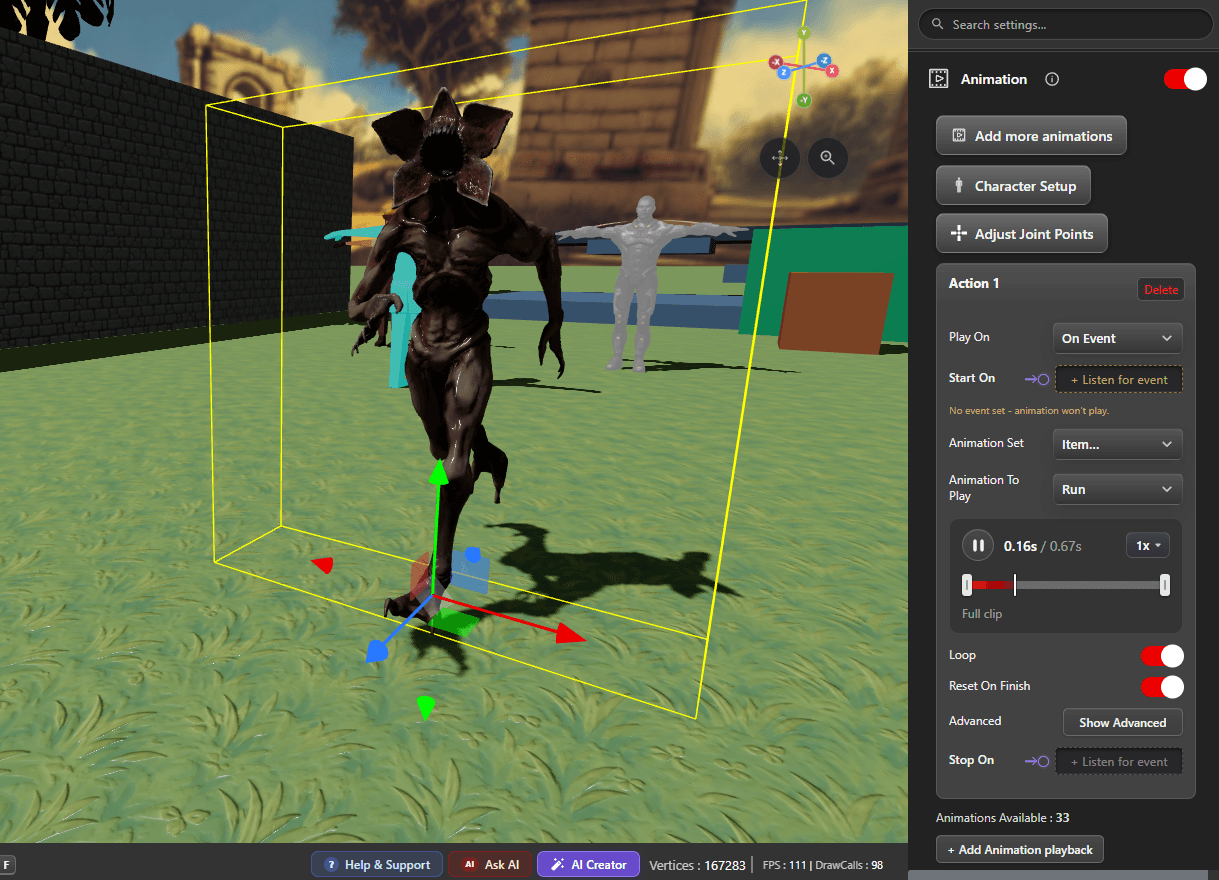Toggle Reset On Finish switch
Image resolution: width=1219 pixels, height=880 pixels.
(1162, 687)
